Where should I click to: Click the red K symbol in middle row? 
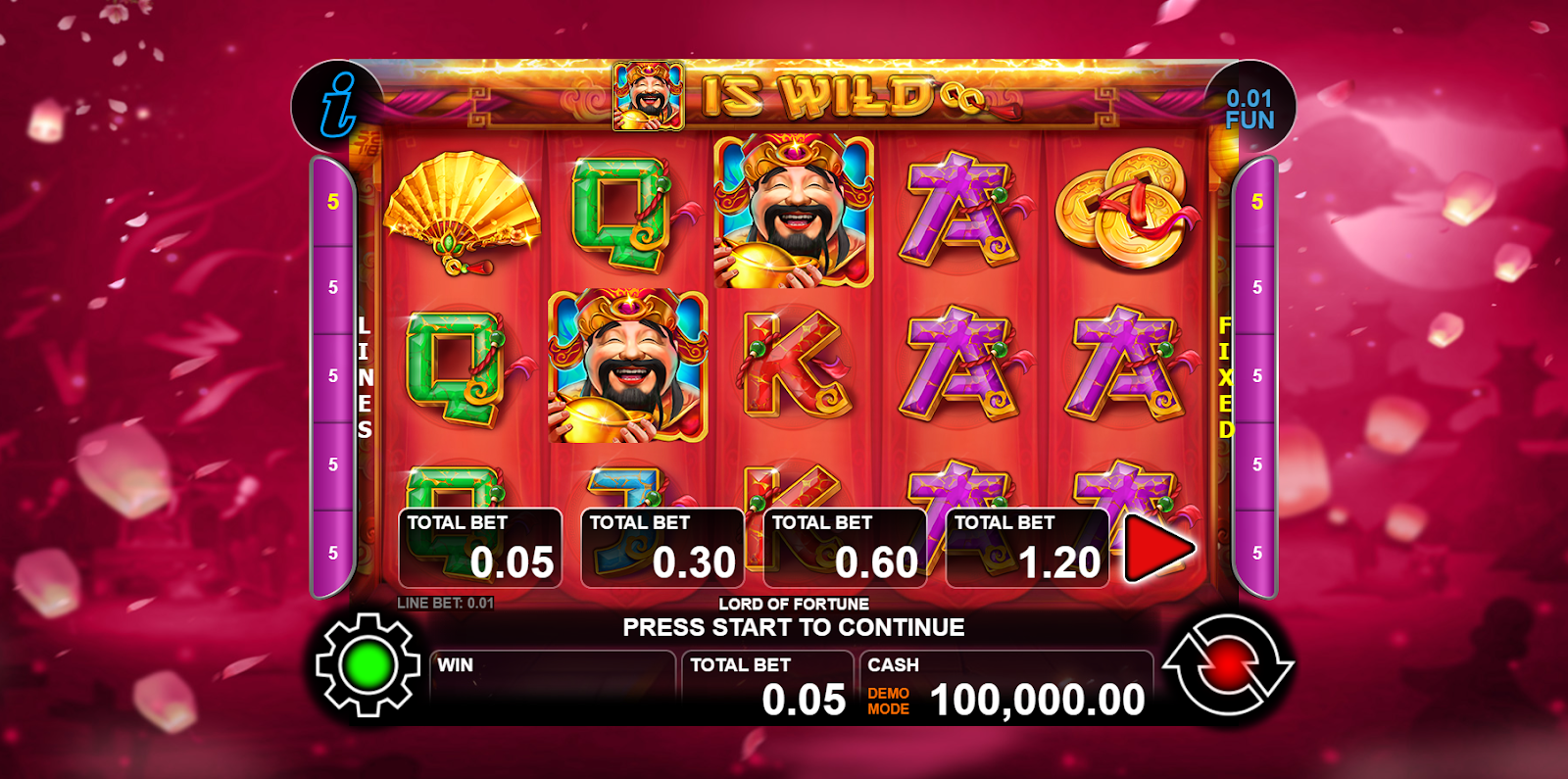(x=796, y=365)
